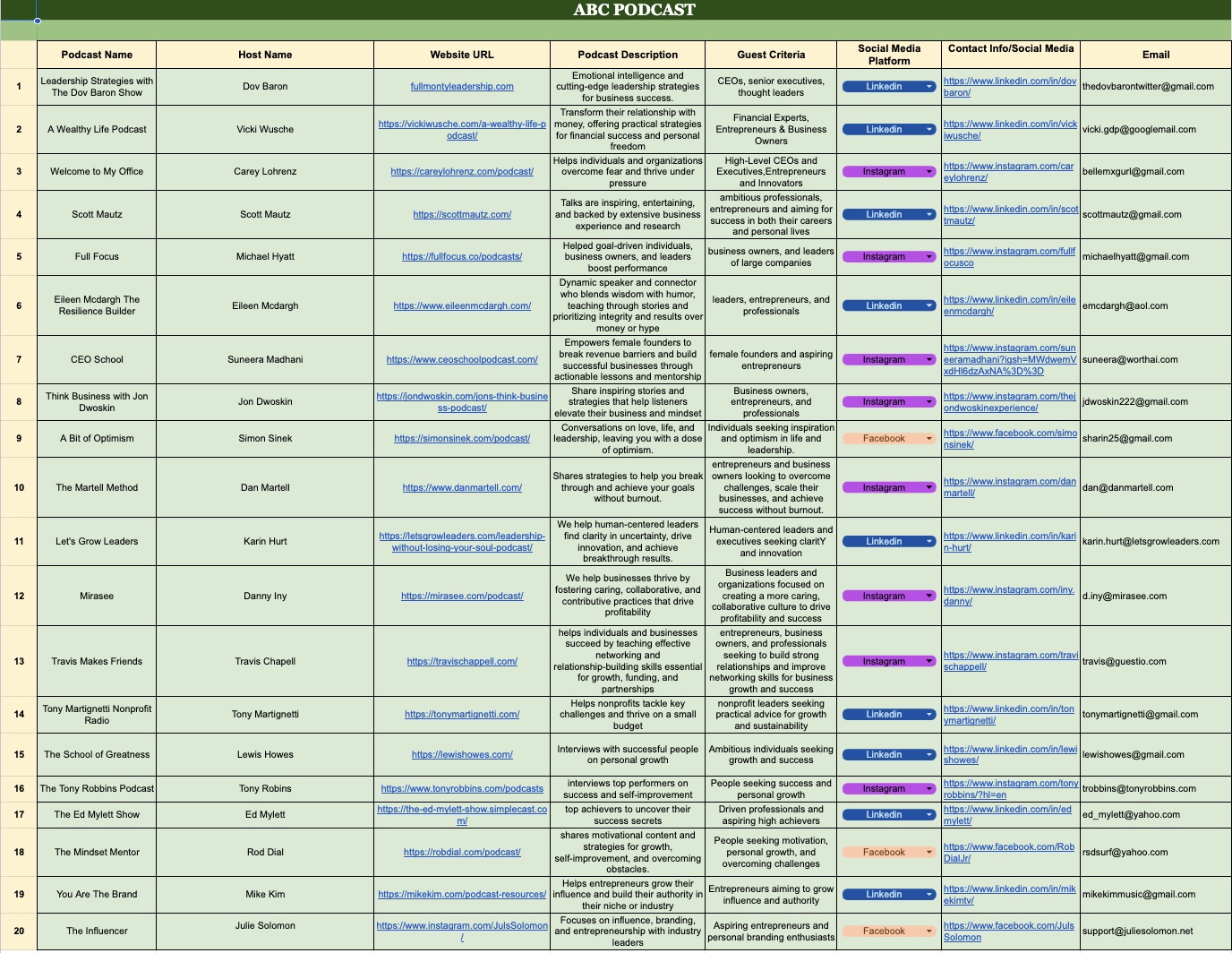This screenshot has height=953, width=1232.
Task: Follow Dan Martell's Instagram profile link
Action: click(1010, 488)
